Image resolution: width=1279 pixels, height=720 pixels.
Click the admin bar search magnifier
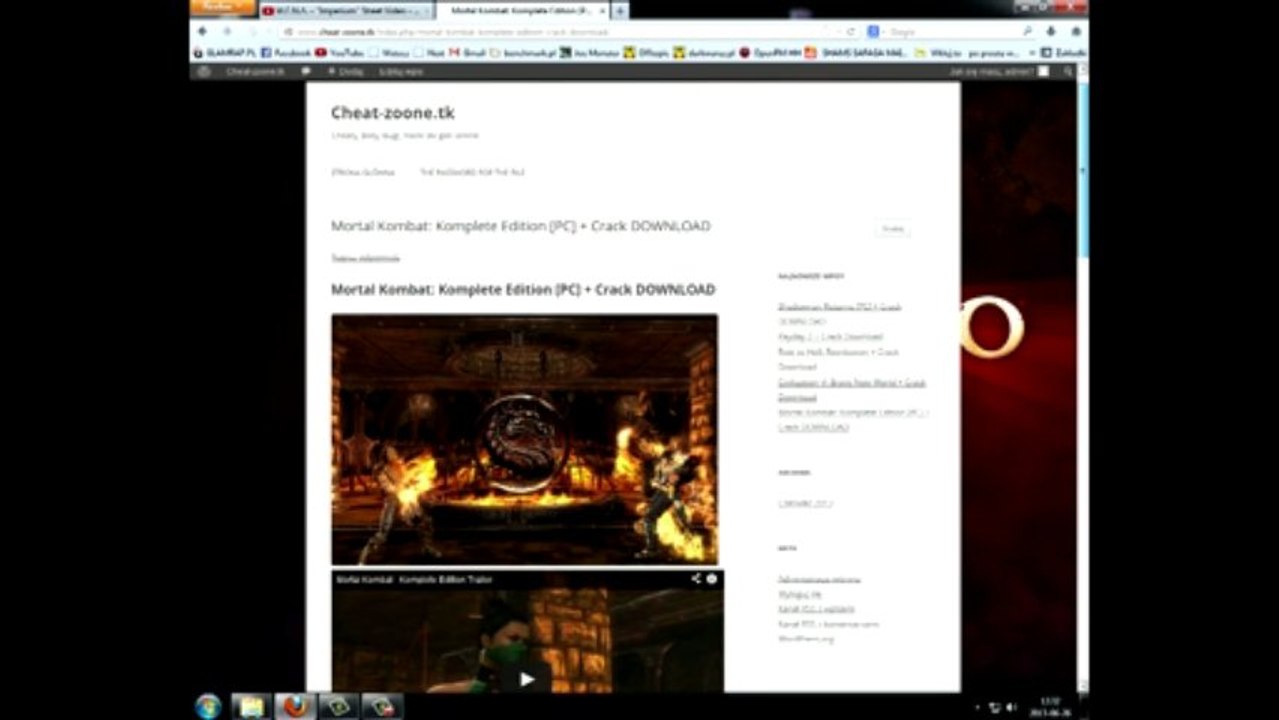tap(1068, 72)
